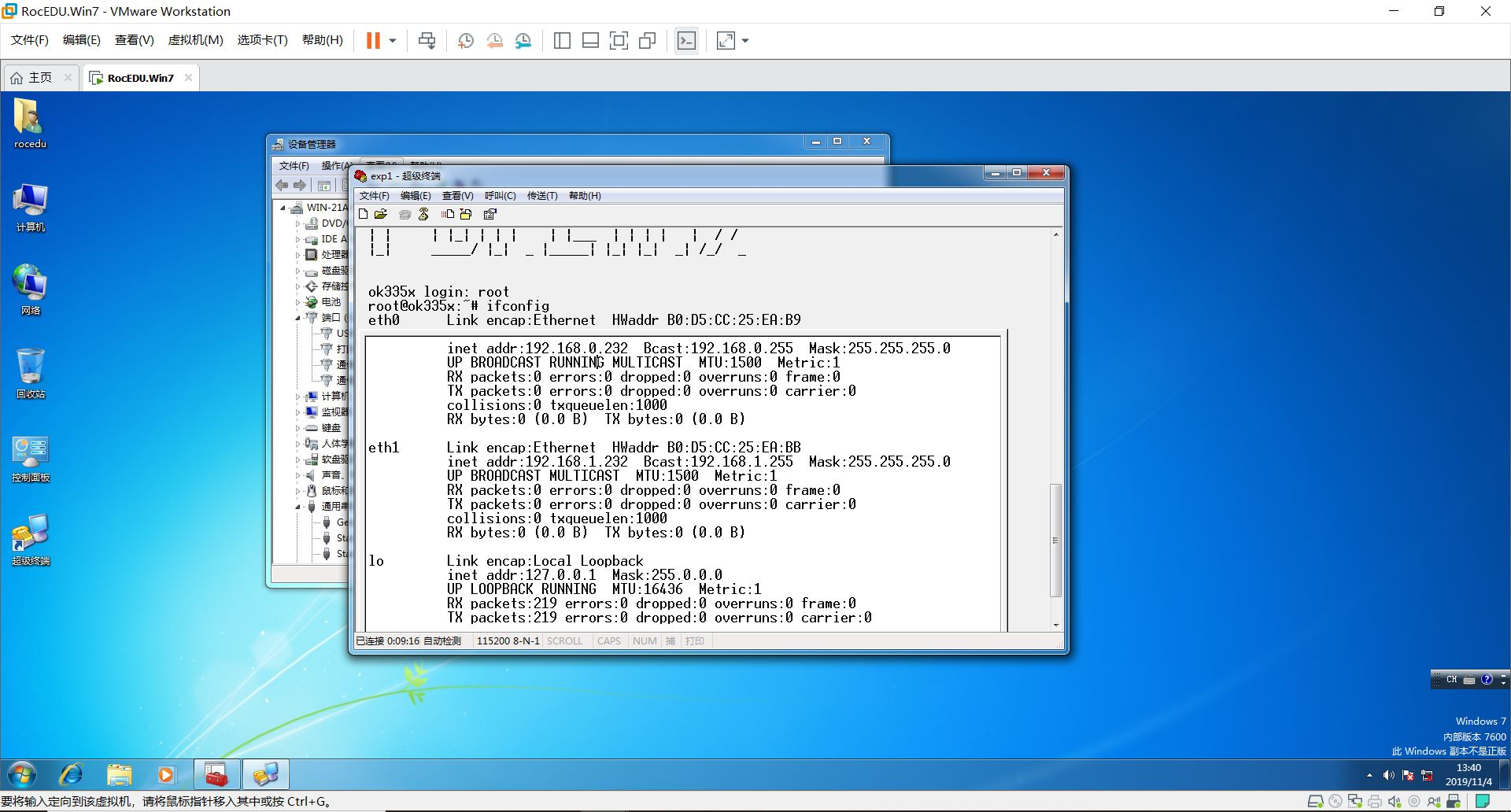This screenshot has width=1511, height=812.
Task: Click show/hide console tree icon in Device Manager
Action: 324,186
